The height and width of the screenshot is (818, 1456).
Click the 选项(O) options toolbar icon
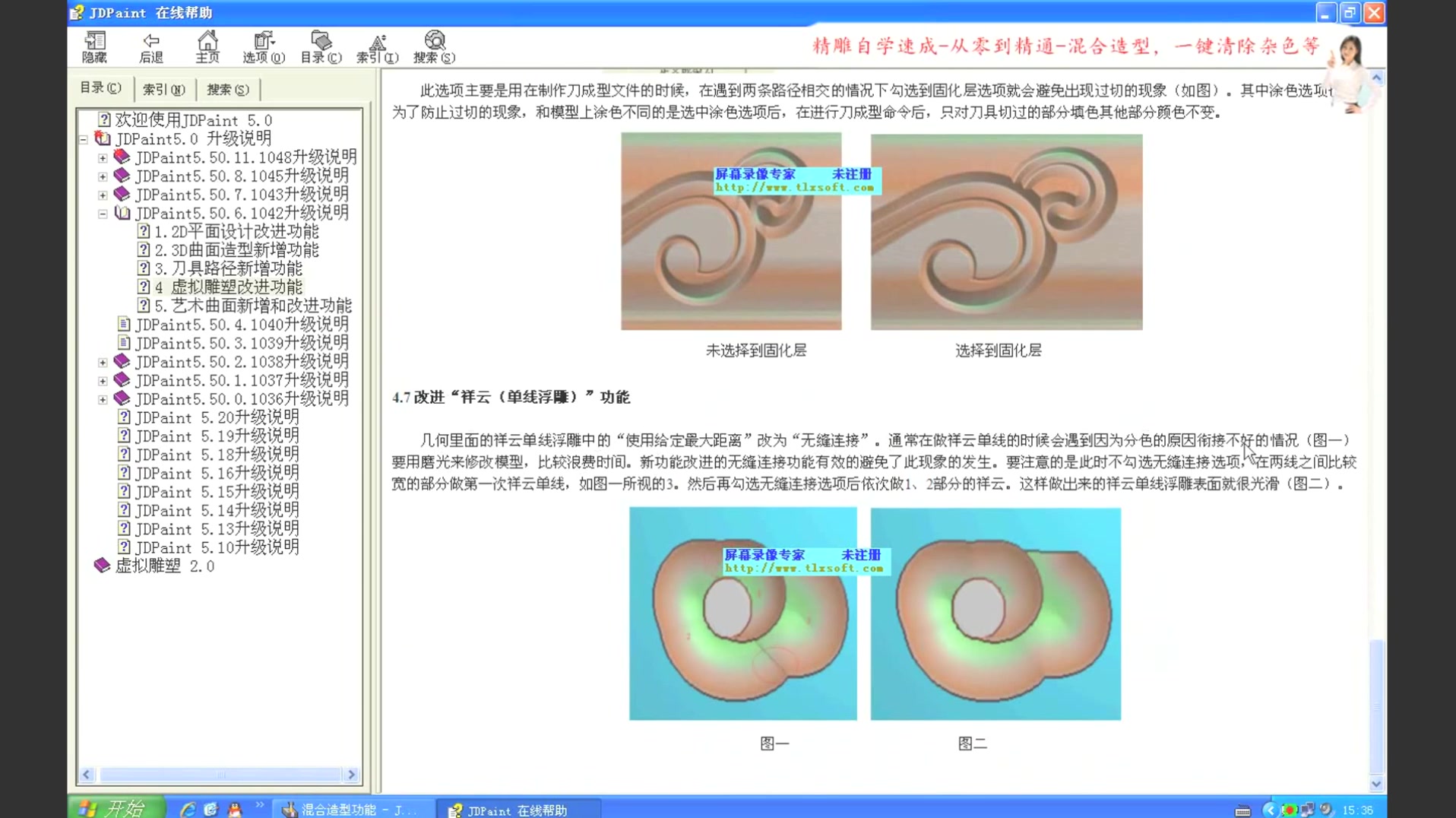(261, 46)
